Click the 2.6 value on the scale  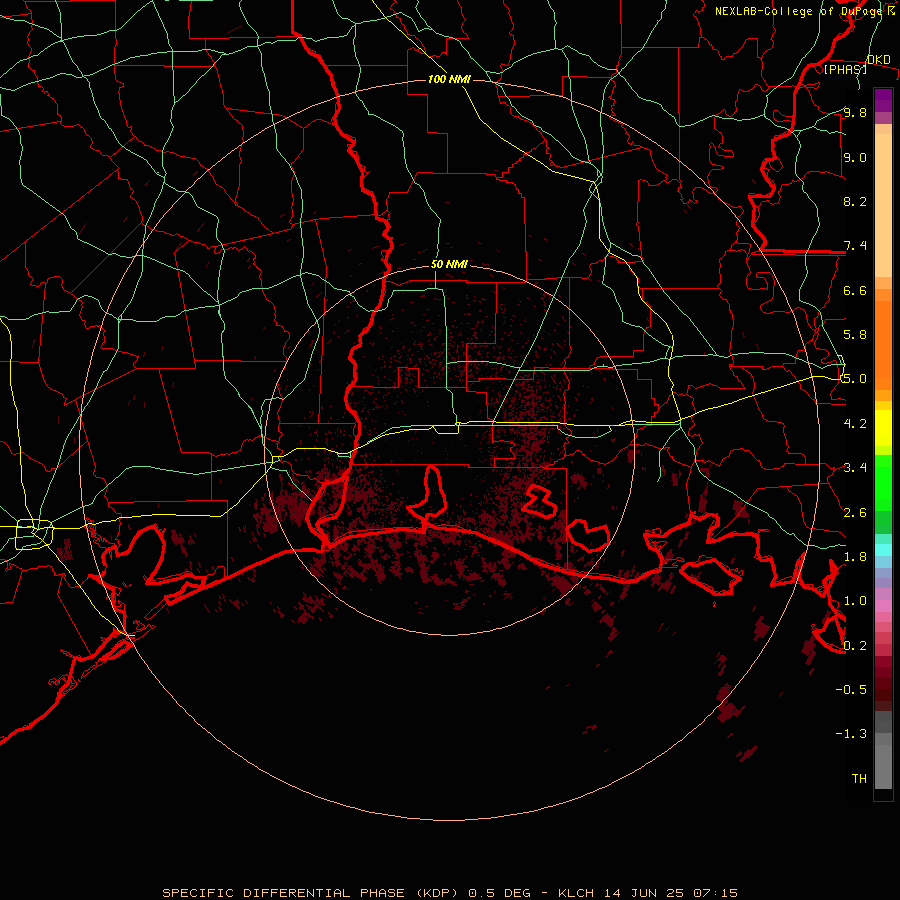[855, 513]
